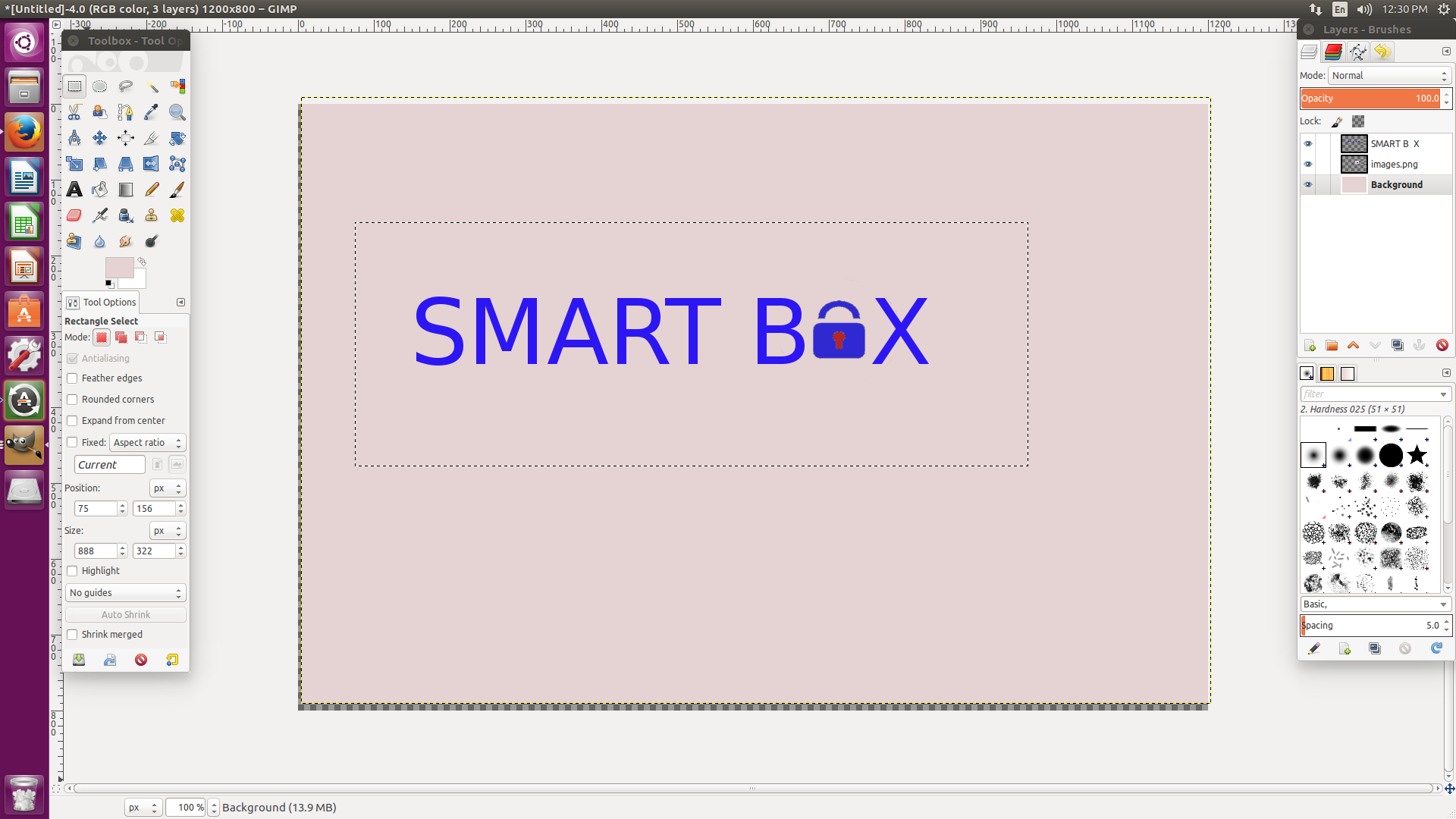Pick the Move tool
The width and height of the screenshot is (1456, 819).
tap(99, 138)
